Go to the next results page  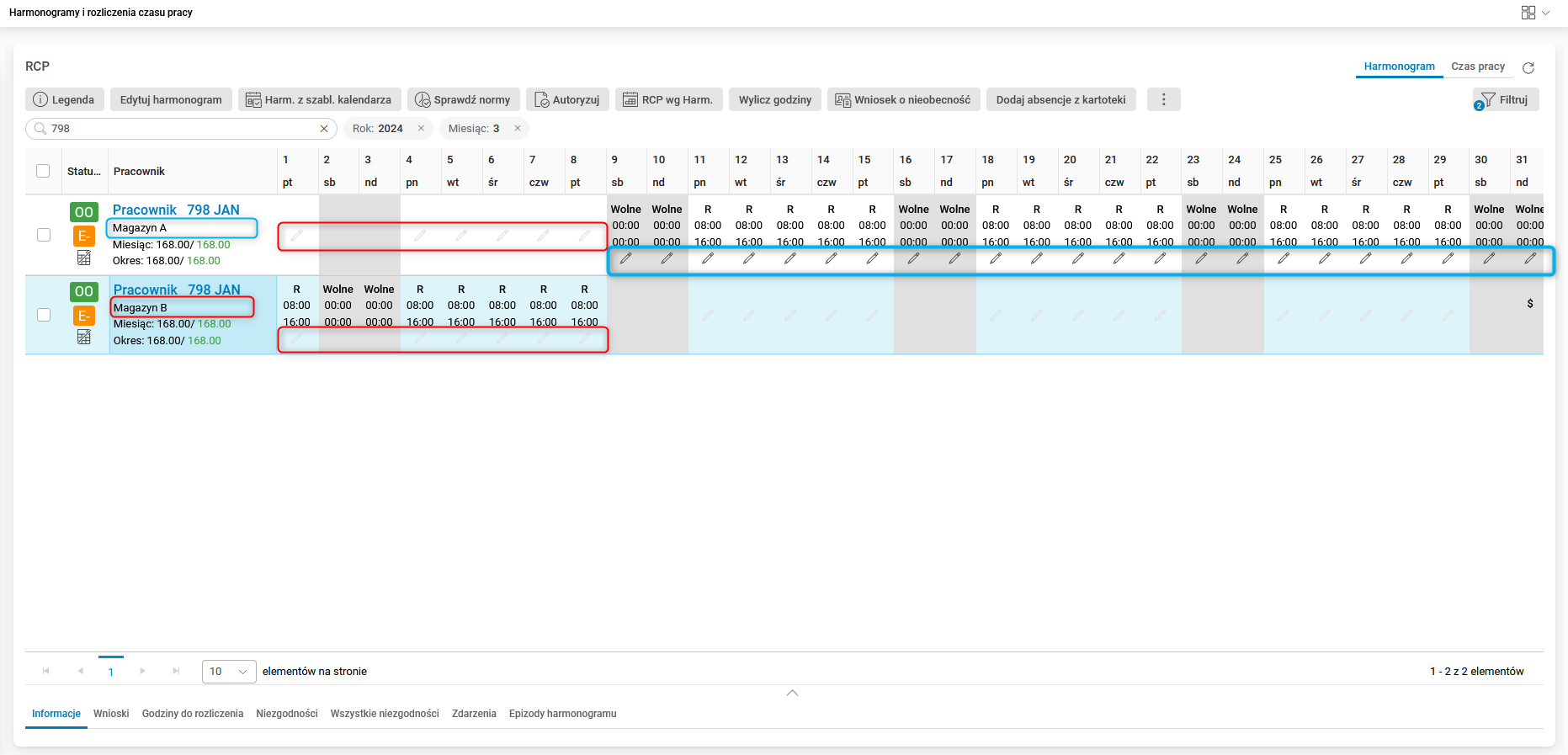tap(142, 671)
